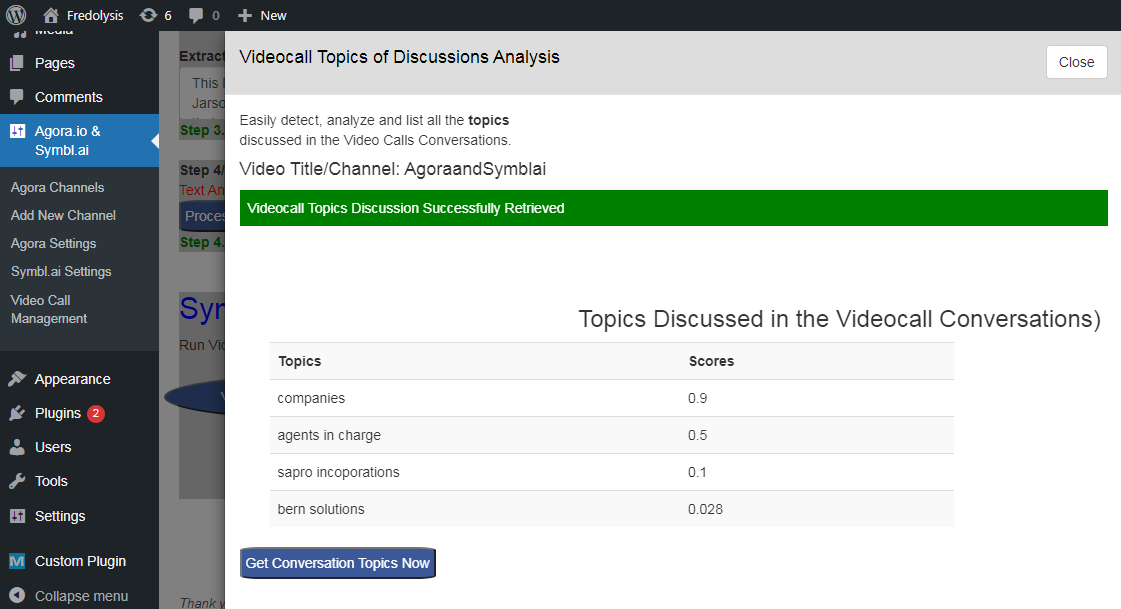
Task: Click the Users person icon
Action: [17, 447]
